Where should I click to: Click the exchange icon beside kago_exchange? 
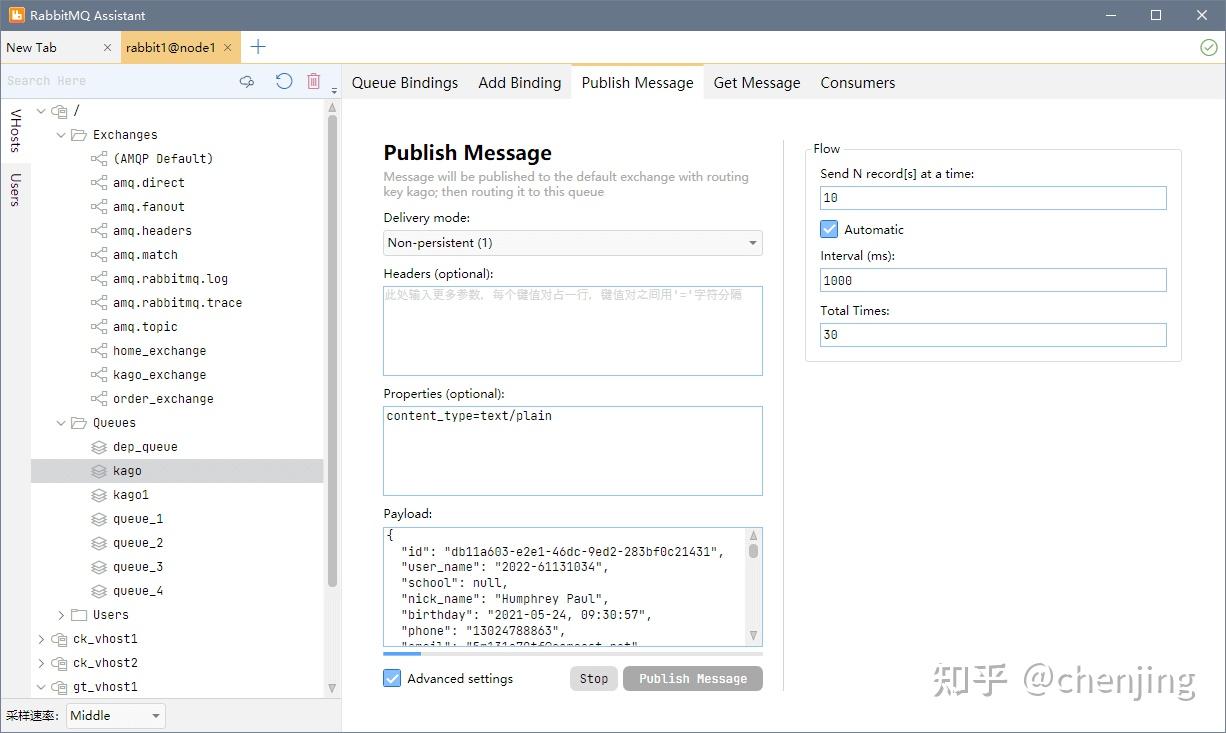click(x=98, y=375)
